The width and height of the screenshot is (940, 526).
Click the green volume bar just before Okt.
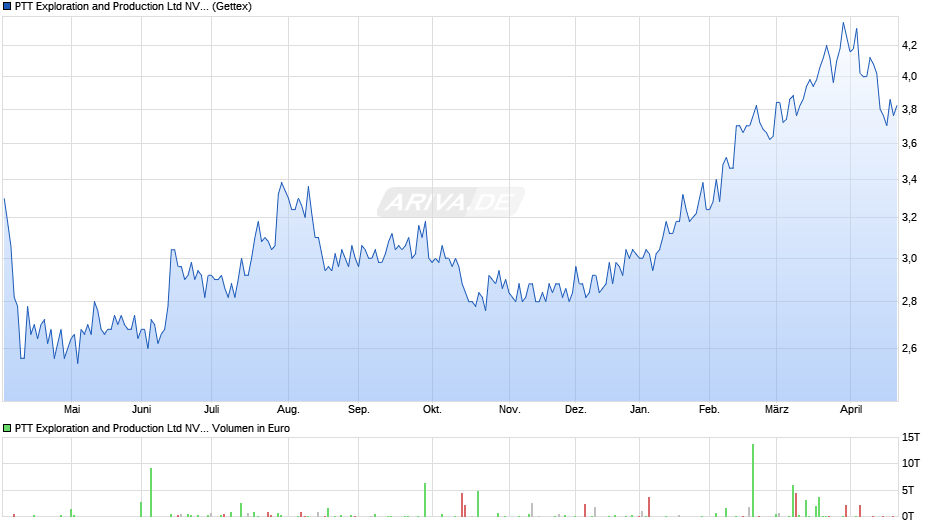tap(425, 500)
